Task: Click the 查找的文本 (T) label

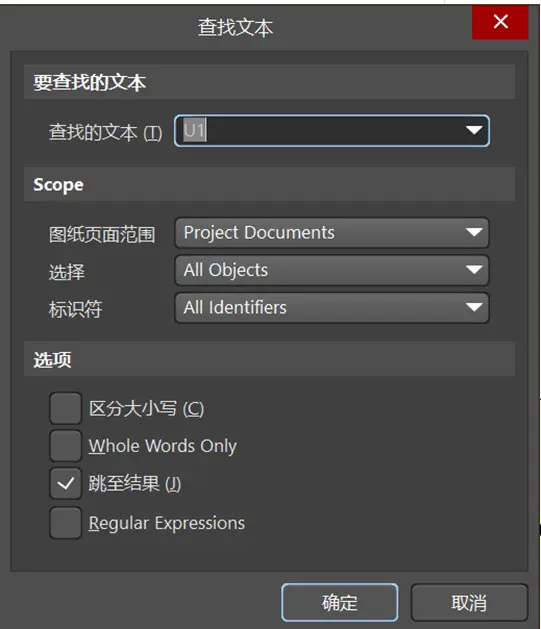Action: (x=105, y=132)
